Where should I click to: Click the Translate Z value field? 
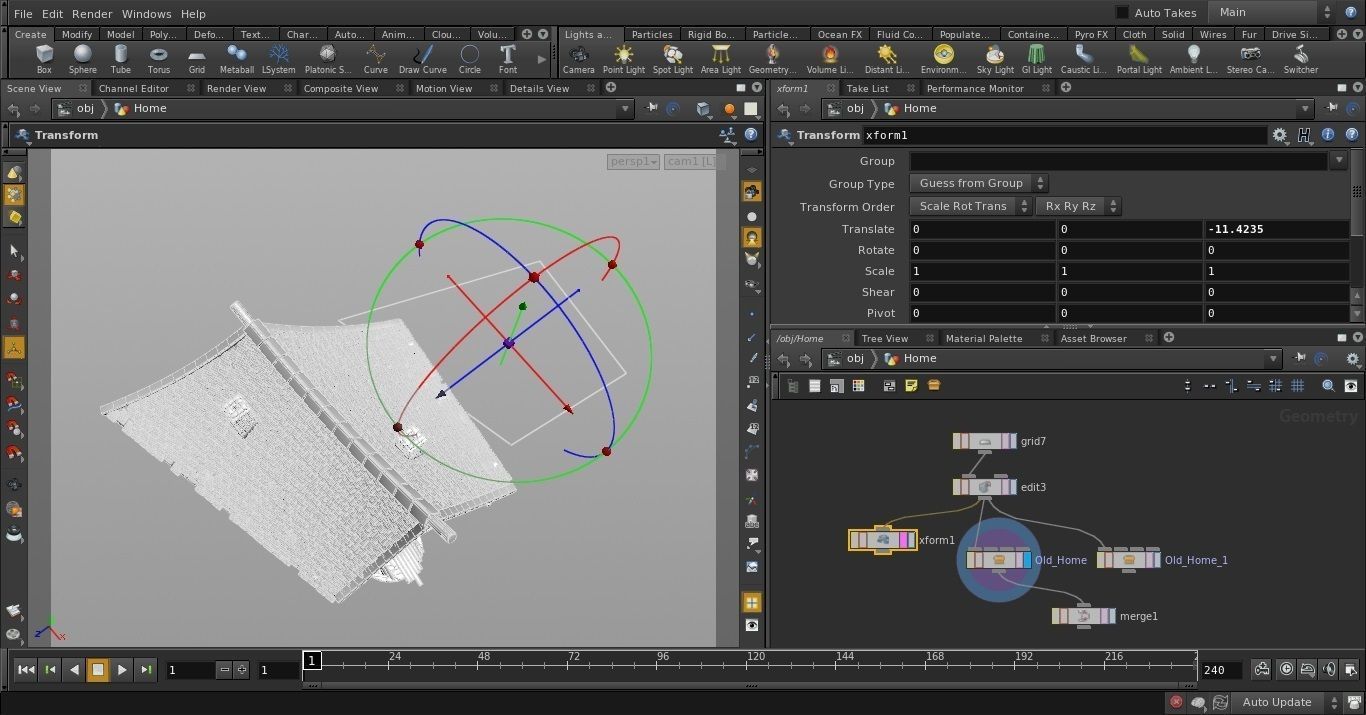[x=1277, y=229]
